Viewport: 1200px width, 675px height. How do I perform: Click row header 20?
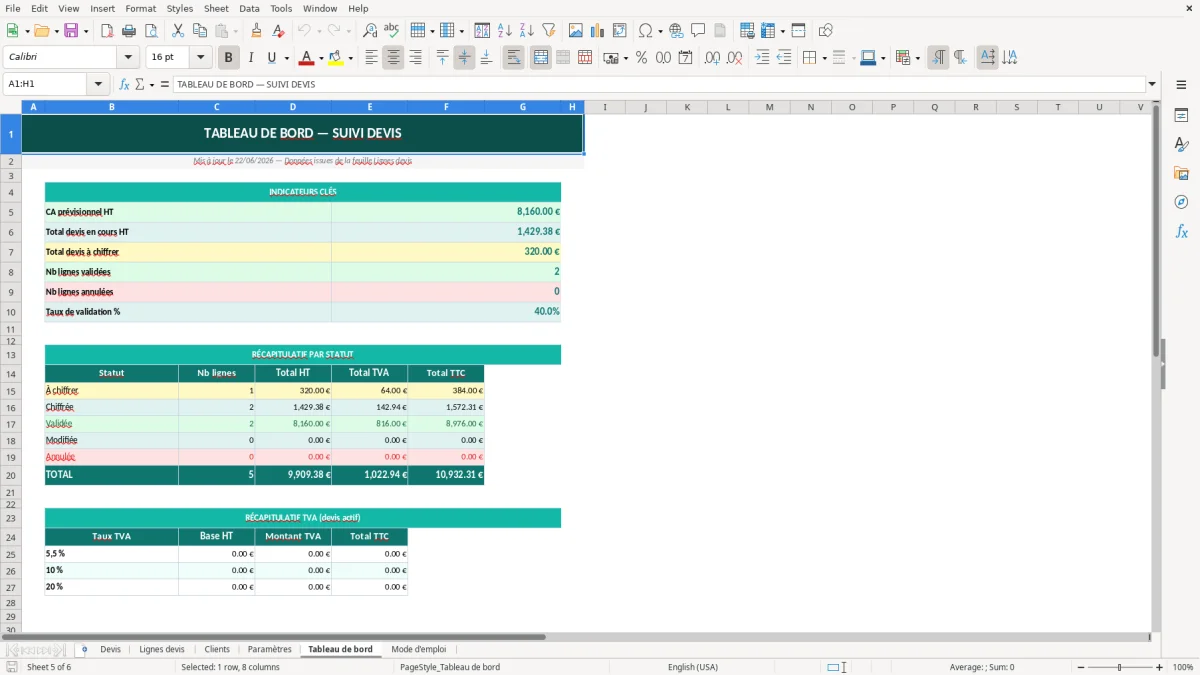pos(11,475)
